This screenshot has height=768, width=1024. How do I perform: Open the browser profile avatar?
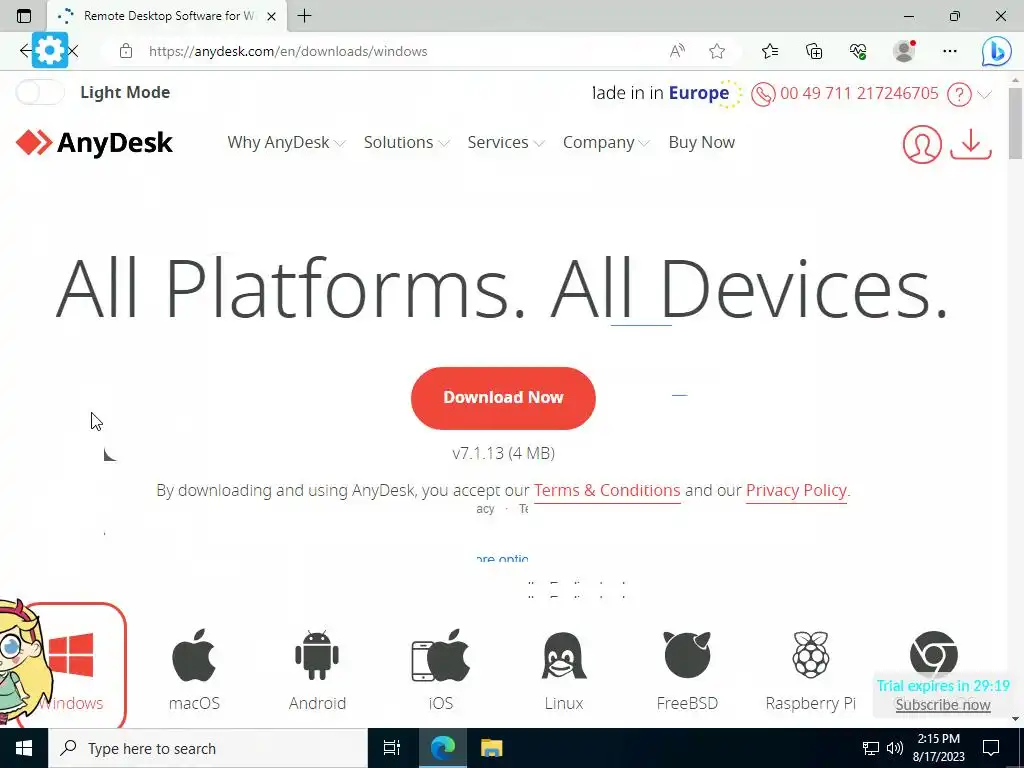(904, 51)
